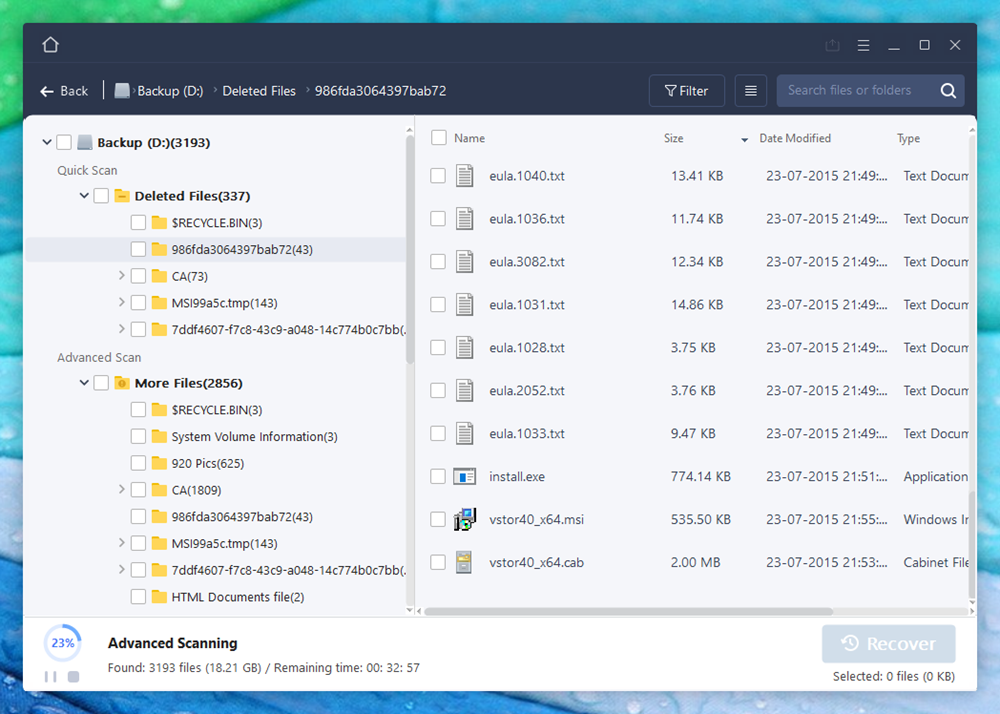Check the eula.1040.txt checkbox
1000x714 pixels.
(x=438, y=176)
